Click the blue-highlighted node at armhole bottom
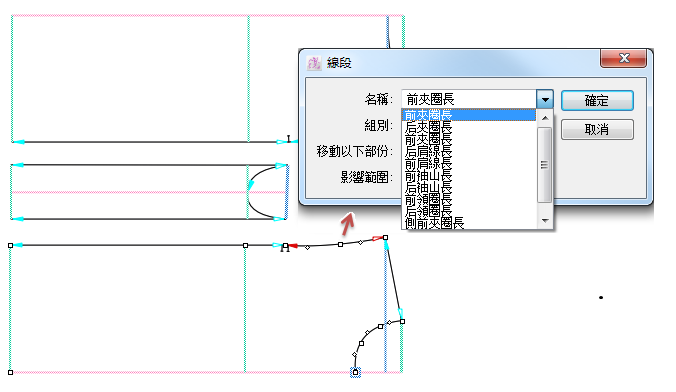Image resolution: width=676 pixels, height=392 pixels. [x=355, y=372]
